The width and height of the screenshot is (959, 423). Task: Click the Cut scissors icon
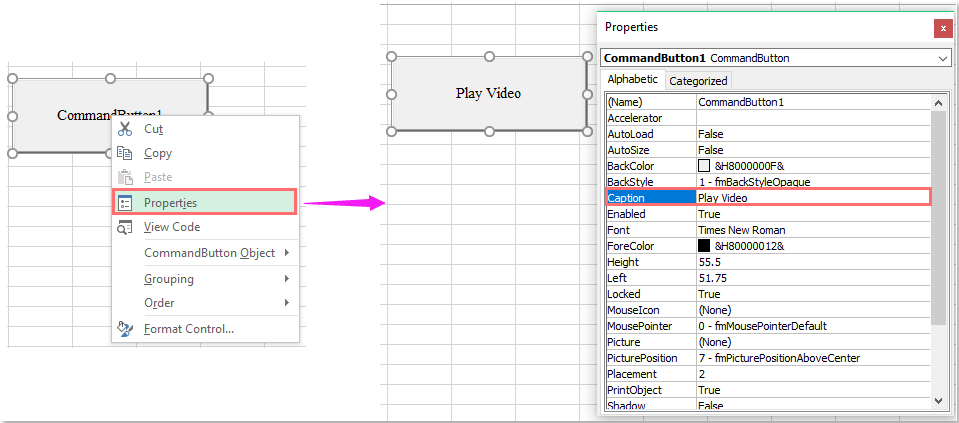[125, 129]
